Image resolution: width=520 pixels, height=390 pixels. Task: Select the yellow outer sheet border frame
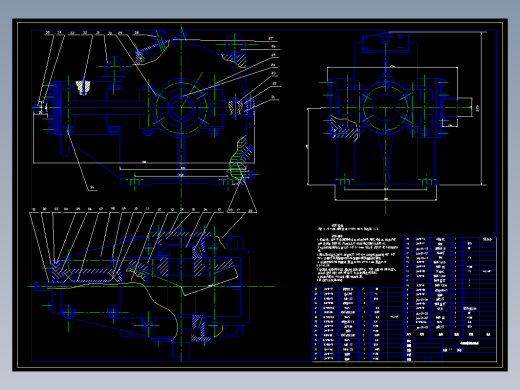tap(260, 195)
